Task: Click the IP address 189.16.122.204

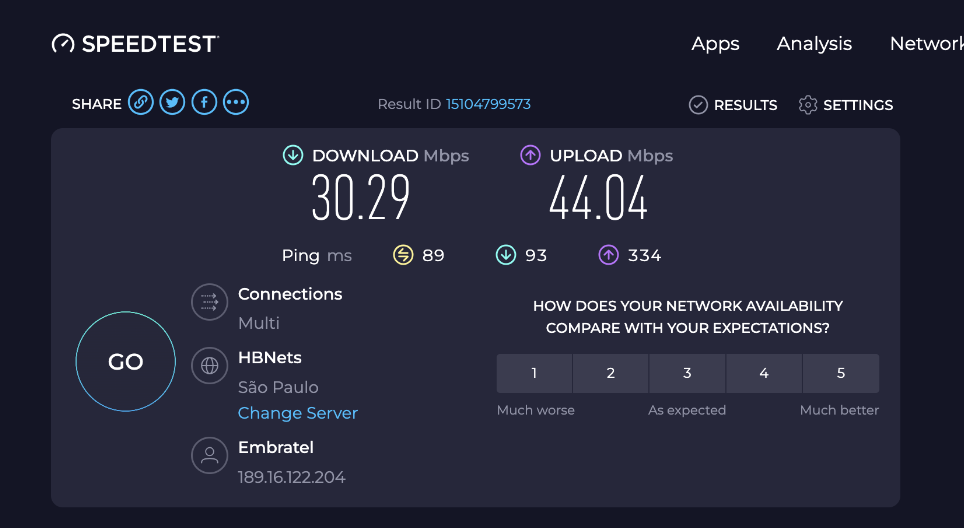Action: tap(291, 477)
